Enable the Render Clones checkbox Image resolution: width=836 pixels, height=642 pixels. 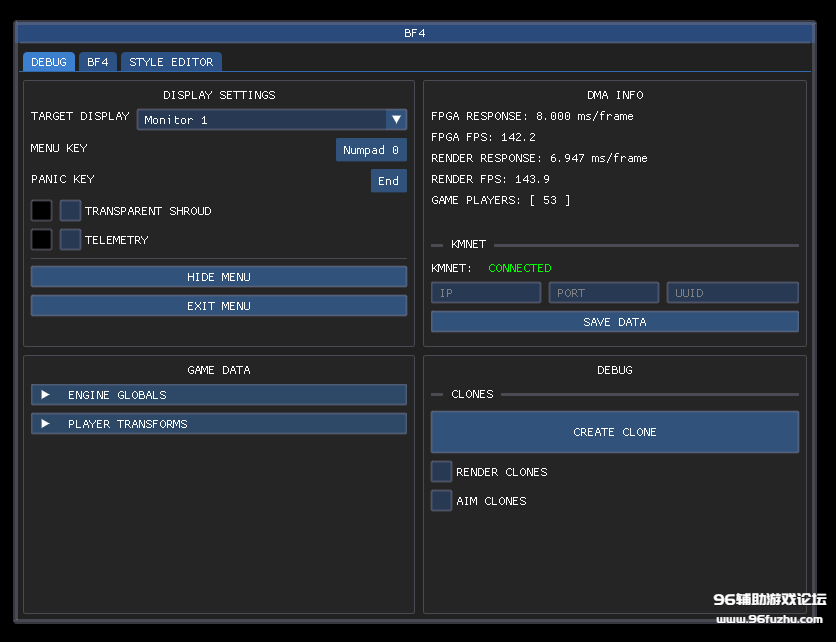[x=441, y=472]
